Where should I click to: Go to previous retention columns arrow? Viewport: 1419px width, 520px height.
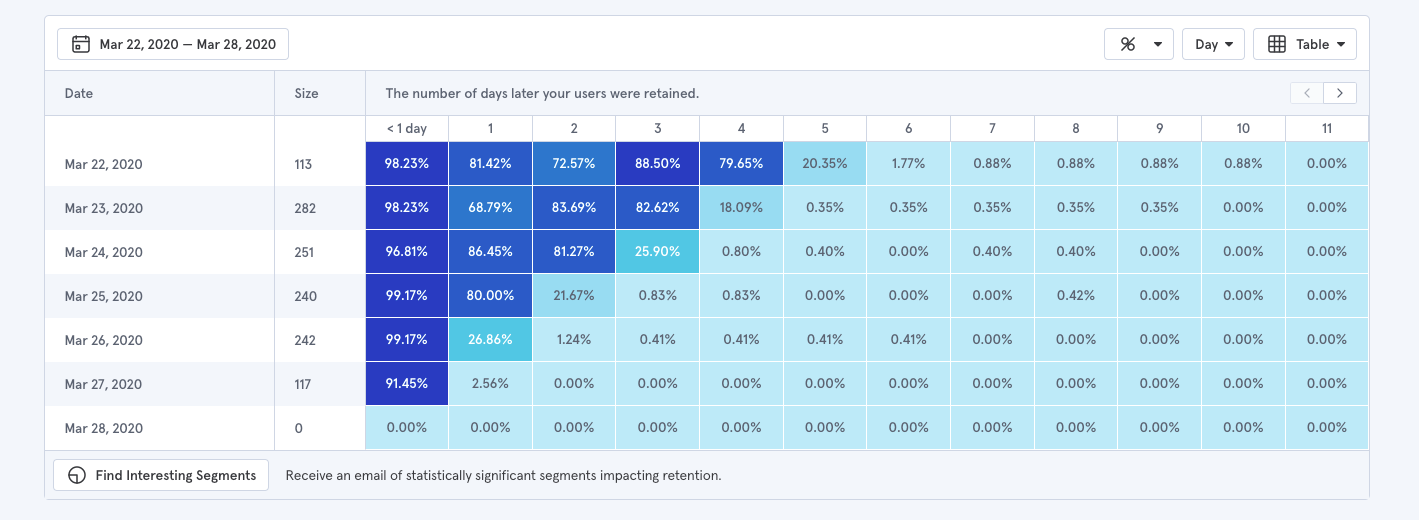(x=1306, y=93)
